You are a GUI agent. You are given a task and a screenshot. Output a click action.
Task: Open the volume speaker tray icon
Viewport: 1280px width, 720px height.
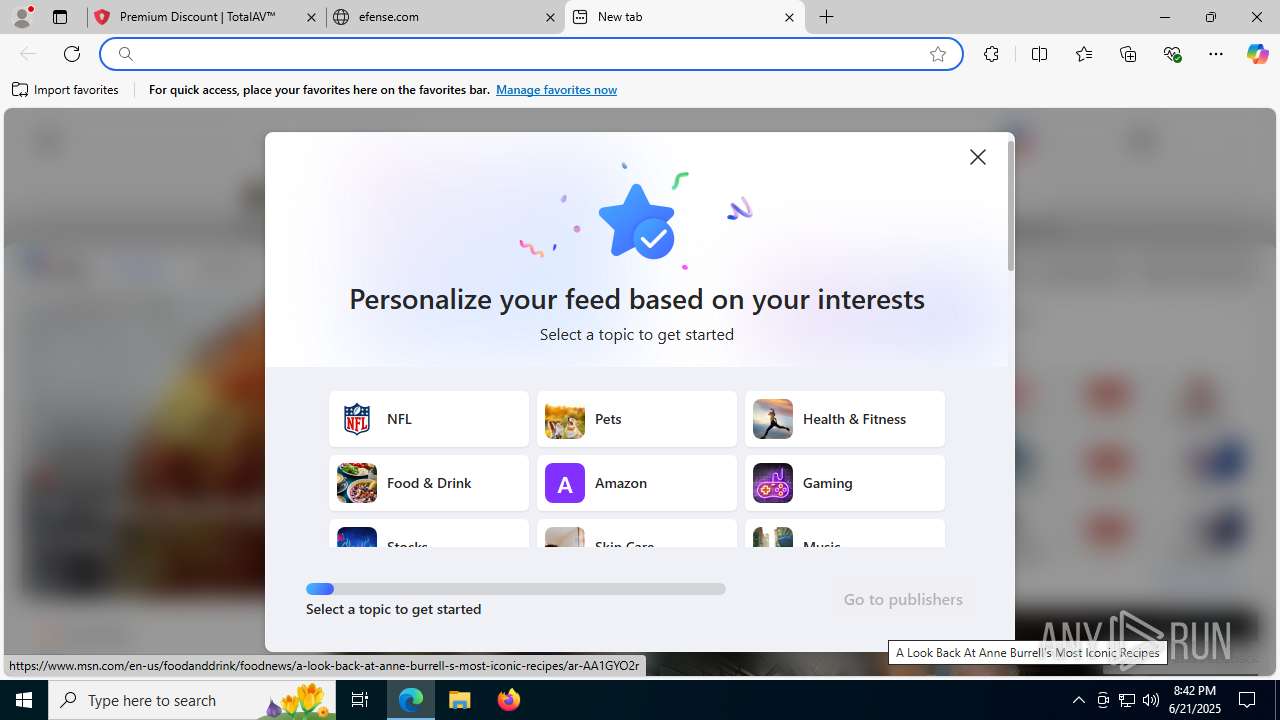click(1151, 700)
